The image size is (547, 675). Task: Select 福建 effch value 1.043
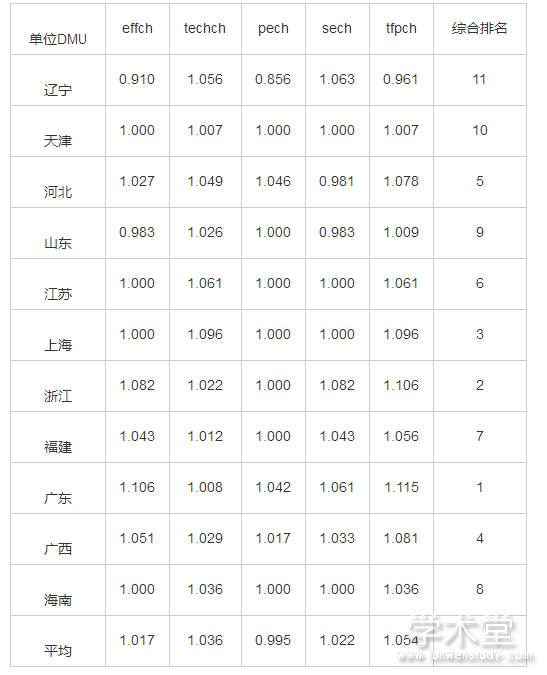tap(137, 436)
